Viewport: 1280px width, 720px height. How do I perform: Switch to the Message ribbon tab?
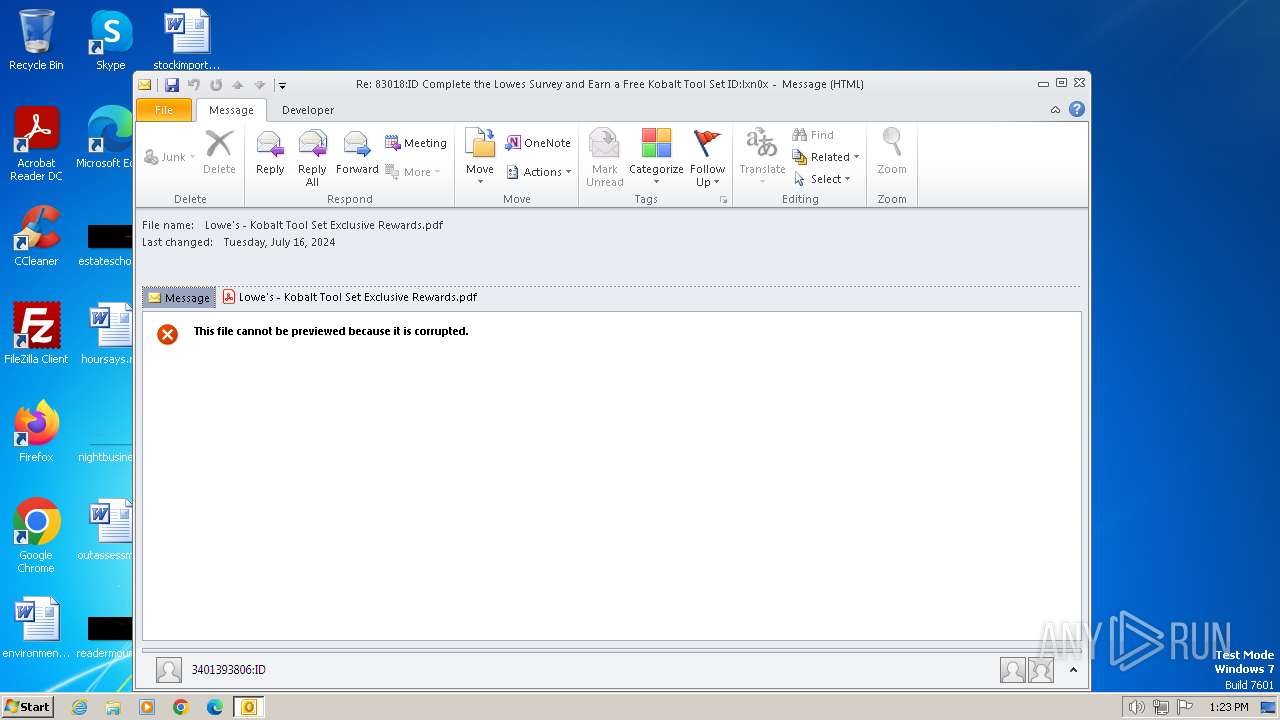coord(231,110)
